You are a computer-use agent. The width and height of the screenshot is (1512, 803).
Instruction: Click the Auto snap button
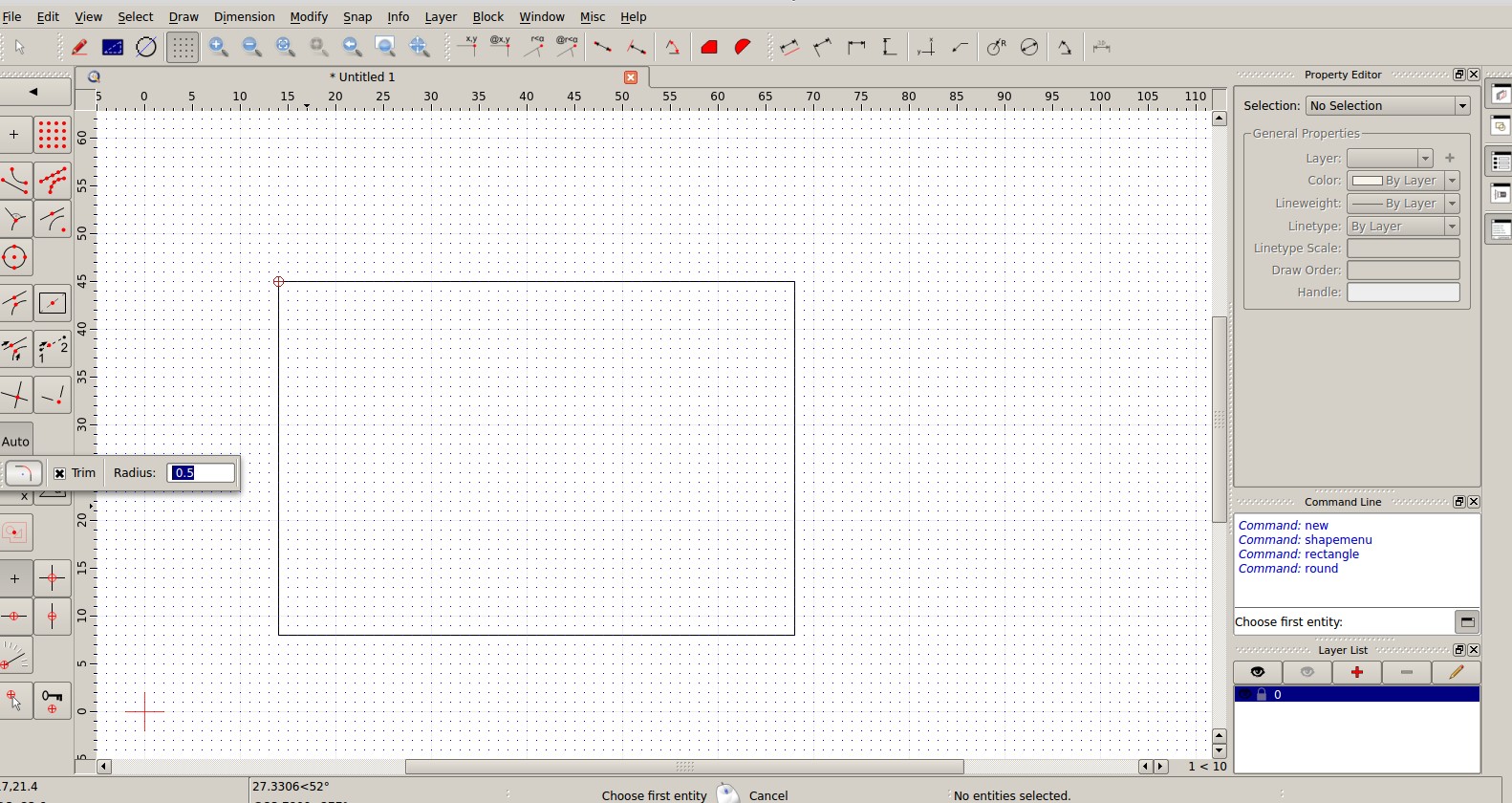[16, 442]
